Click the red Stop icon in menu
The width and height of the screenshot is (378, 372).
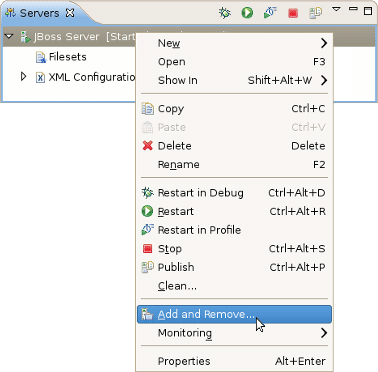click(x=147, y=249)
